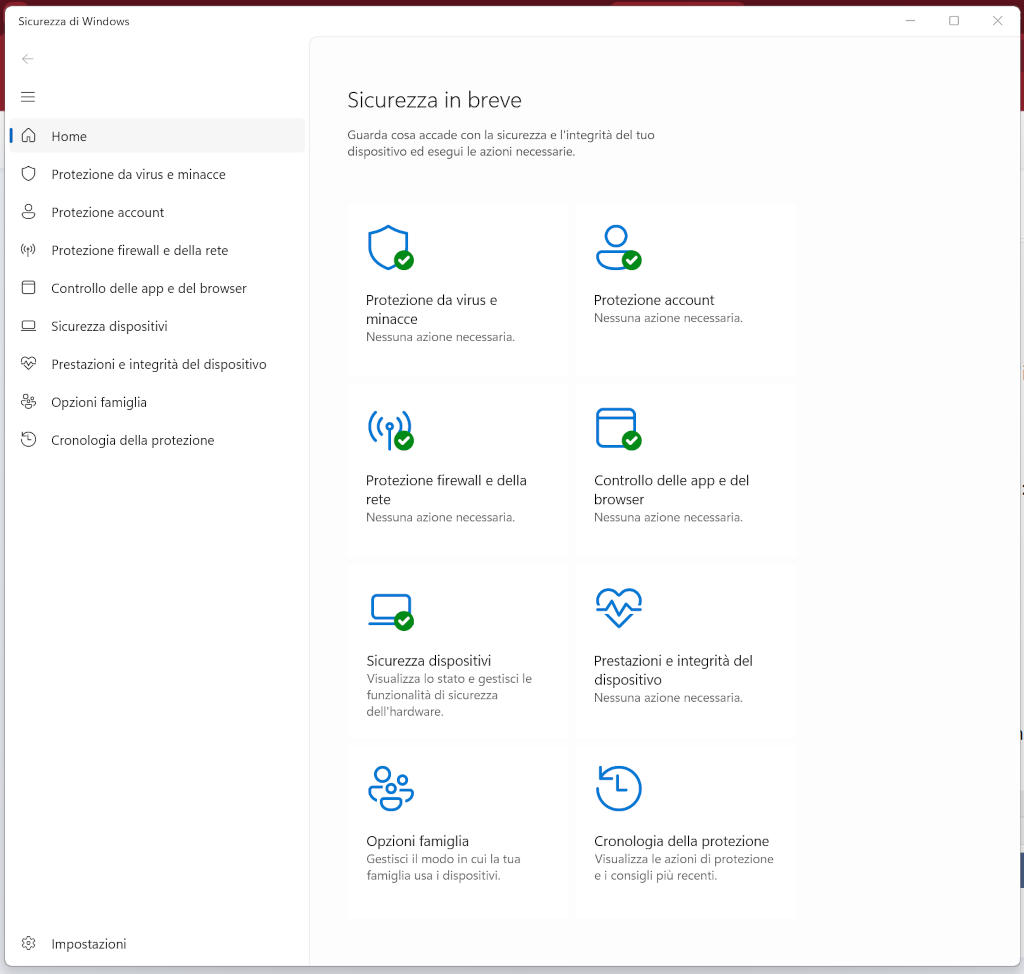Click the Opzioni famiglia card title
Image resolution: width=1024 pixels, height=974 pixels.
pyautogui.click(x=417, y=841)
